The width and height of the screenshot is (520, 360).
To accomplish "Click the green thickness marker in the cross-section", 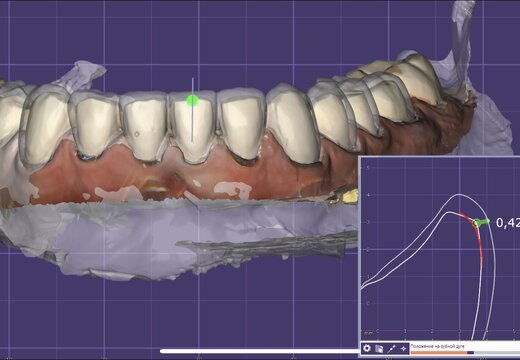I will tap(482, 222).
